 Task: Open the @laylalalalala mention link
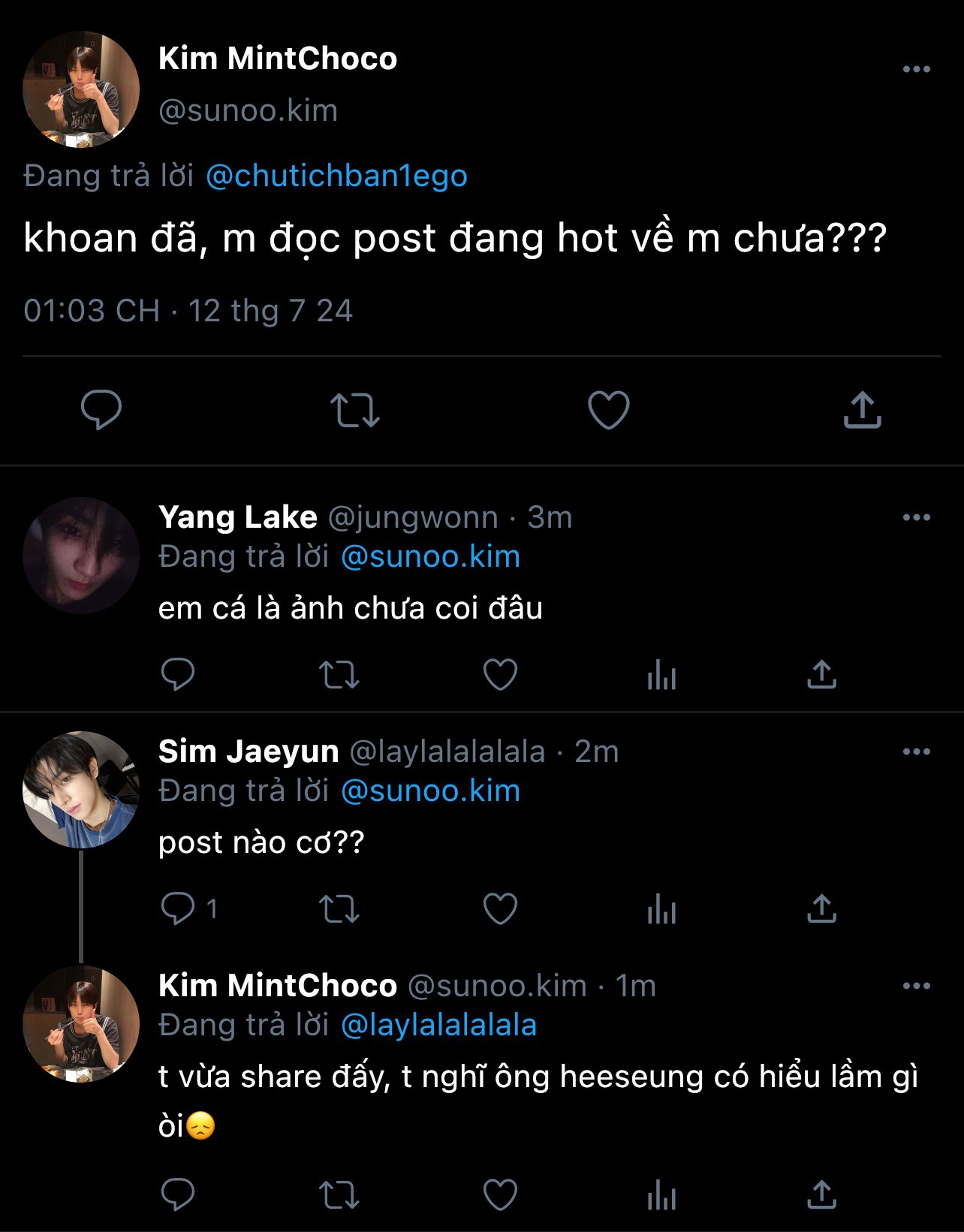pos(438,1025)
